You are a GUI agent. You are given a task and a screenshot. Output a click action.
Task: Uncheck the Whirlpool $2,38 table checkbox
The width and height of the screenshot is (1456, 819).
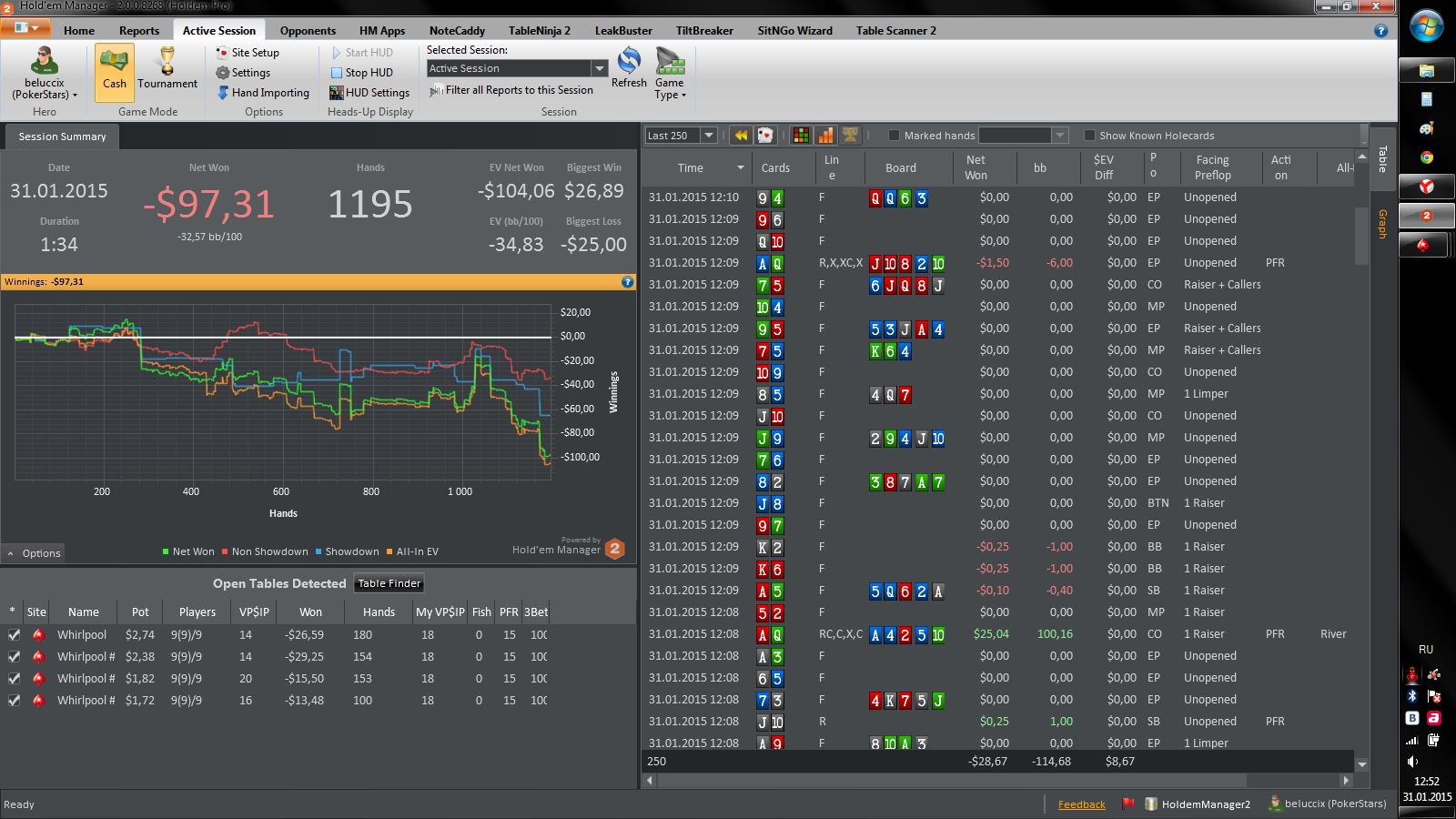(14, 657)
